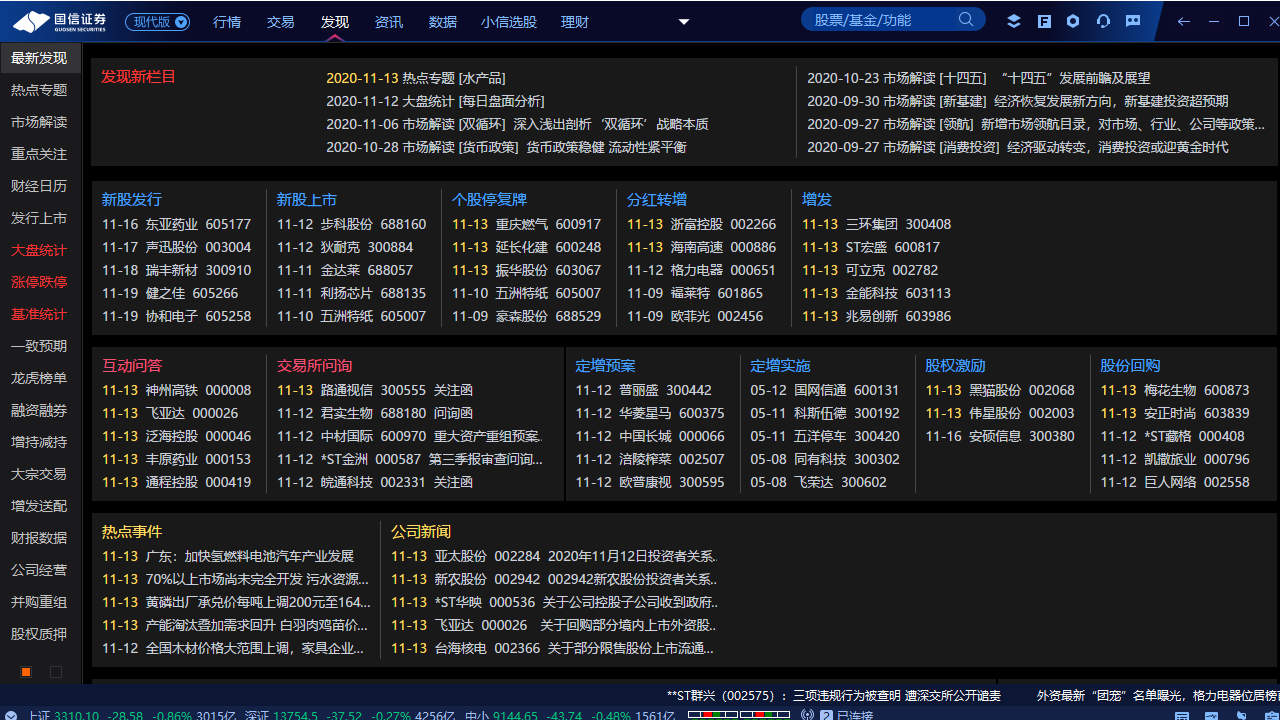Open the customer service headset icon
1280x720 pixels.
(x=1104, y=21)
